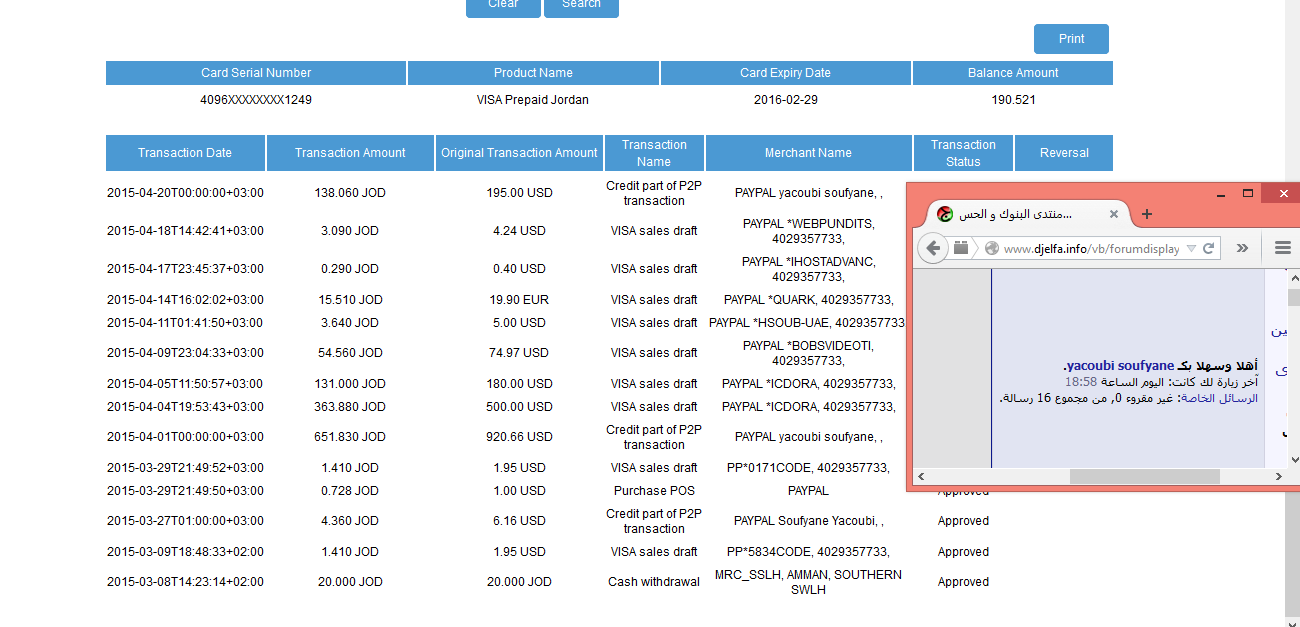Click the Transaction Date column header
This screenshot has height=627, width=1300.
pos(185,153)
